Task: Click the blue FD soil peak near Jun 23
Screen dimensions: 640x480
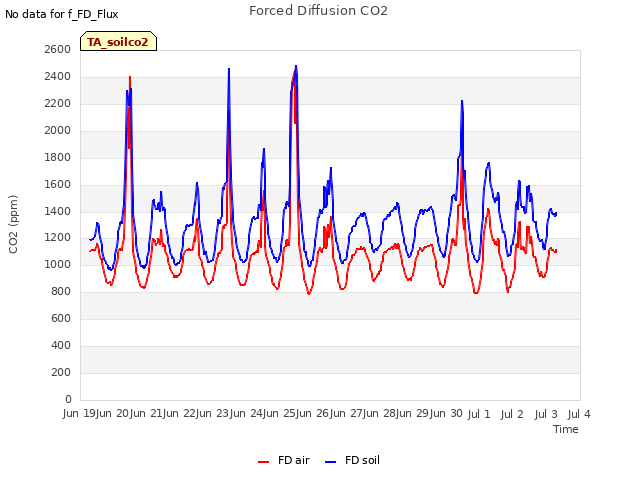Action: (x=229, y=69)
